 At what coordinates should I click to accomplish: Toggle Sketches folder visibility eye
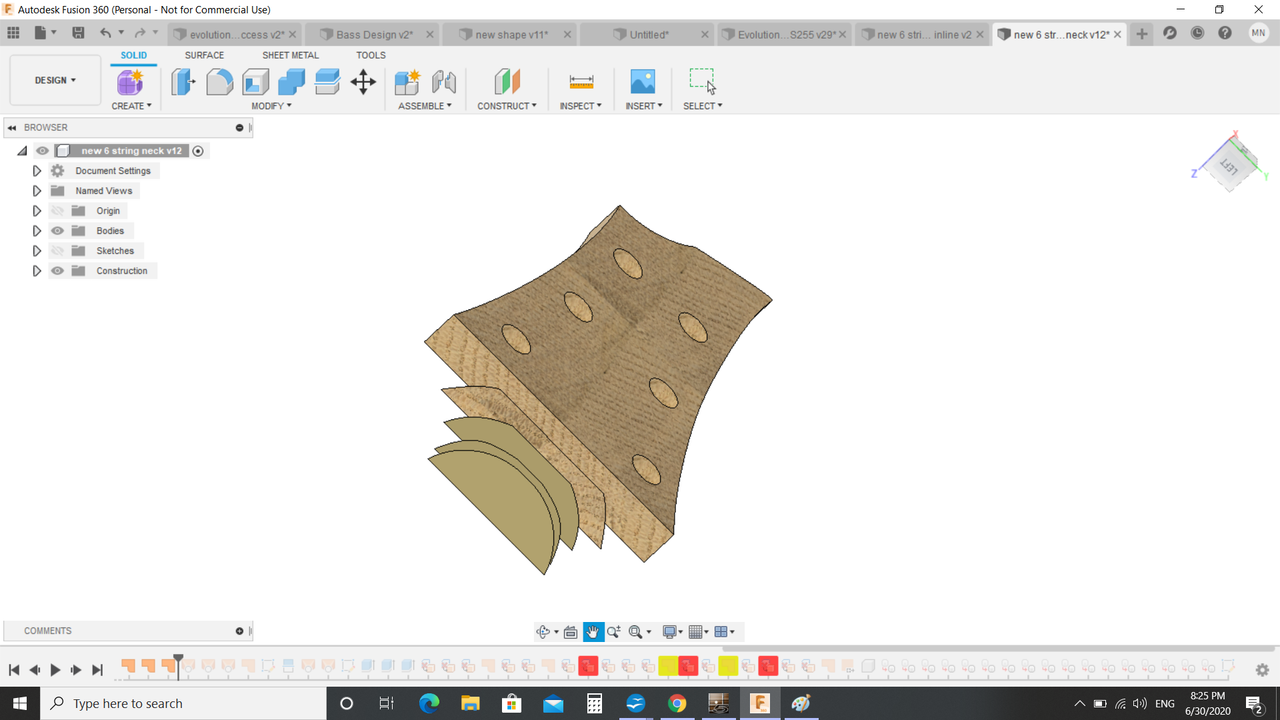click(x=57, y=251)
